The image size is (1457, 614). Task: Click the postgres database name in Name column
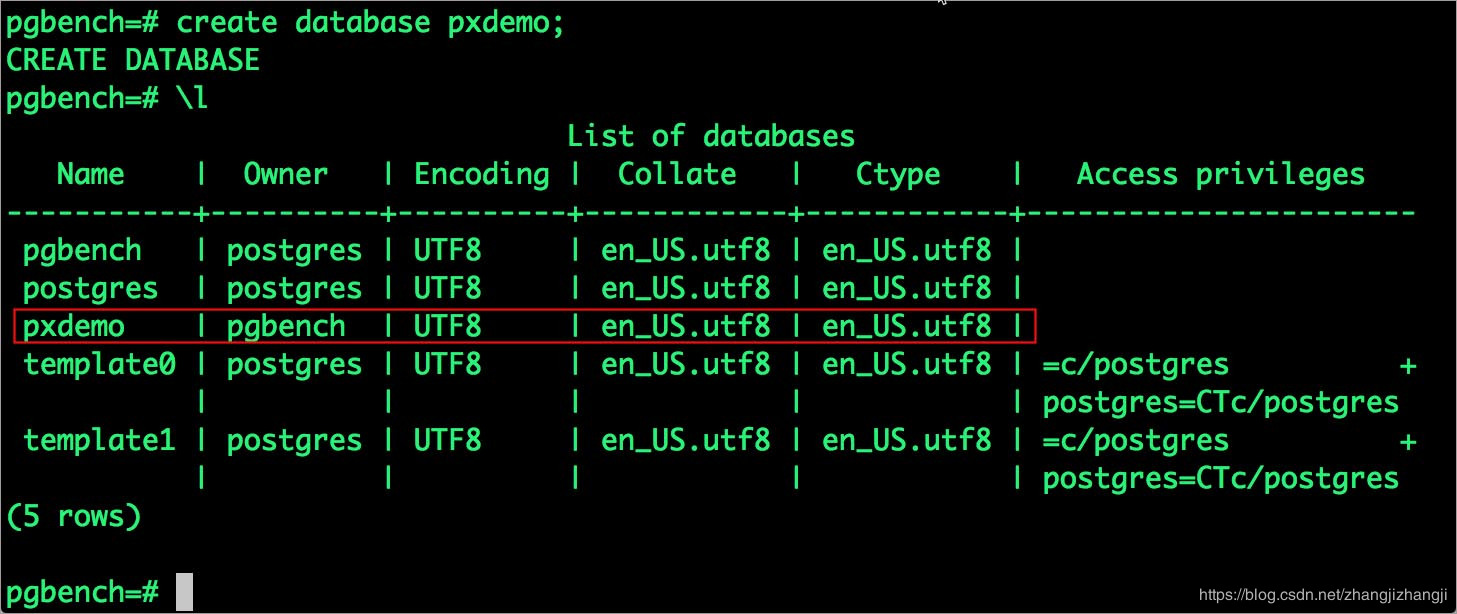point(91,289)
